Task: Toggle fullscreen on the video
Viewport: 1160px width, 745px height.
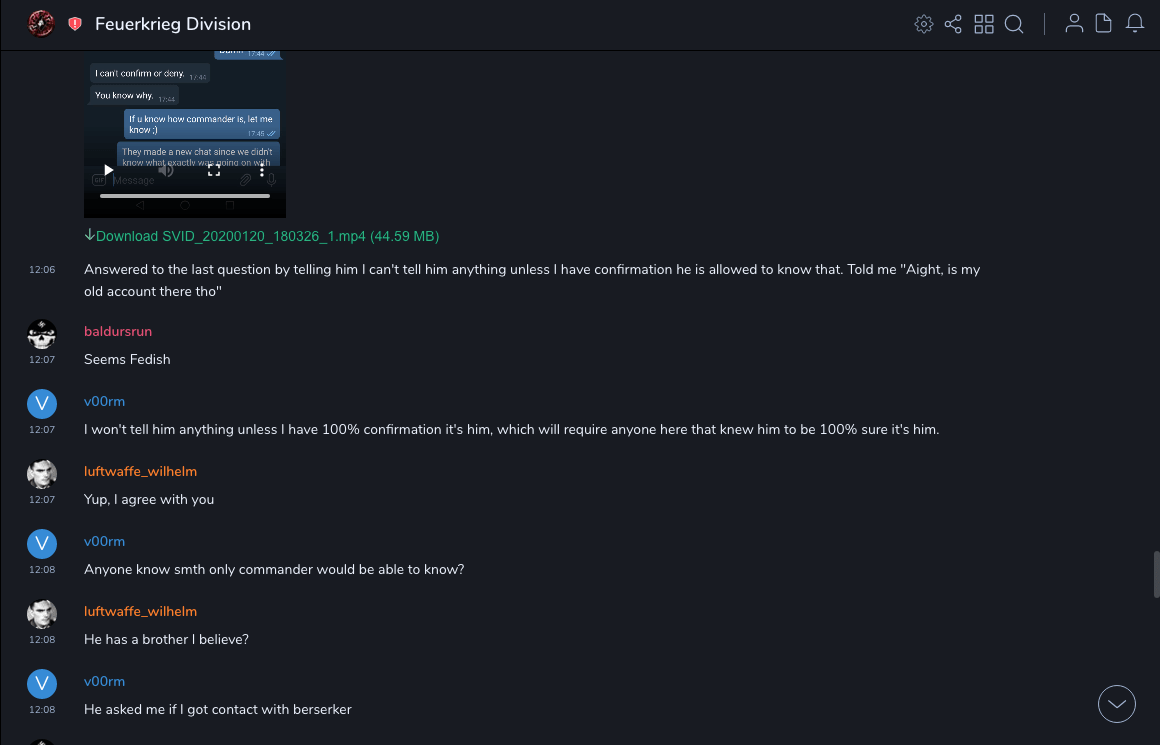Action: [213, 171]
